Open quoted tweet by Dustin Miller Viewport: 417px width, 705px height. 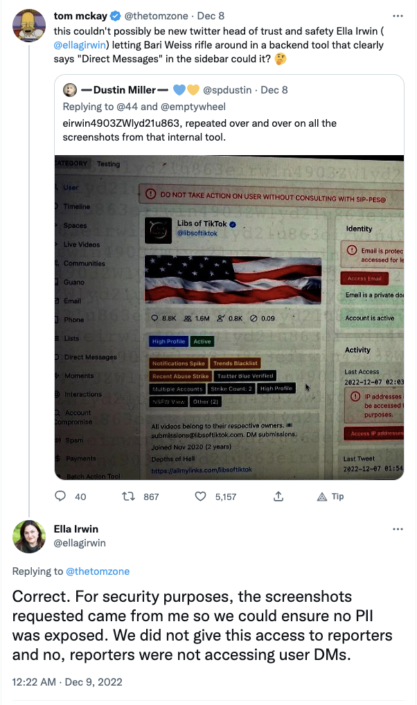[229, 115]
